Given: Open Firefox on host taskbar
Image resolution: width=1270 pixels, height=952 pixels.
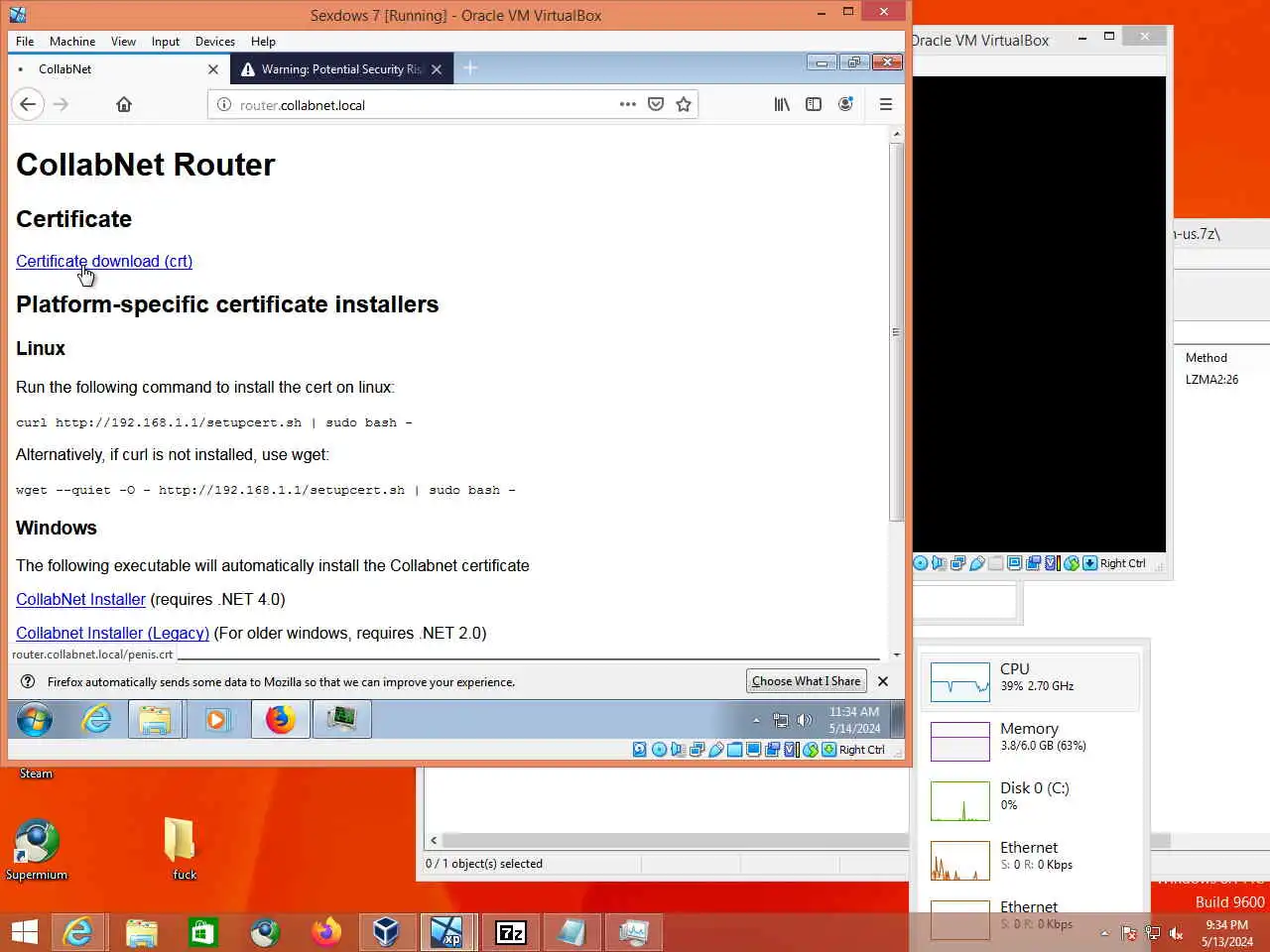Looking at the screenshot, I should [x=325, y=932].
